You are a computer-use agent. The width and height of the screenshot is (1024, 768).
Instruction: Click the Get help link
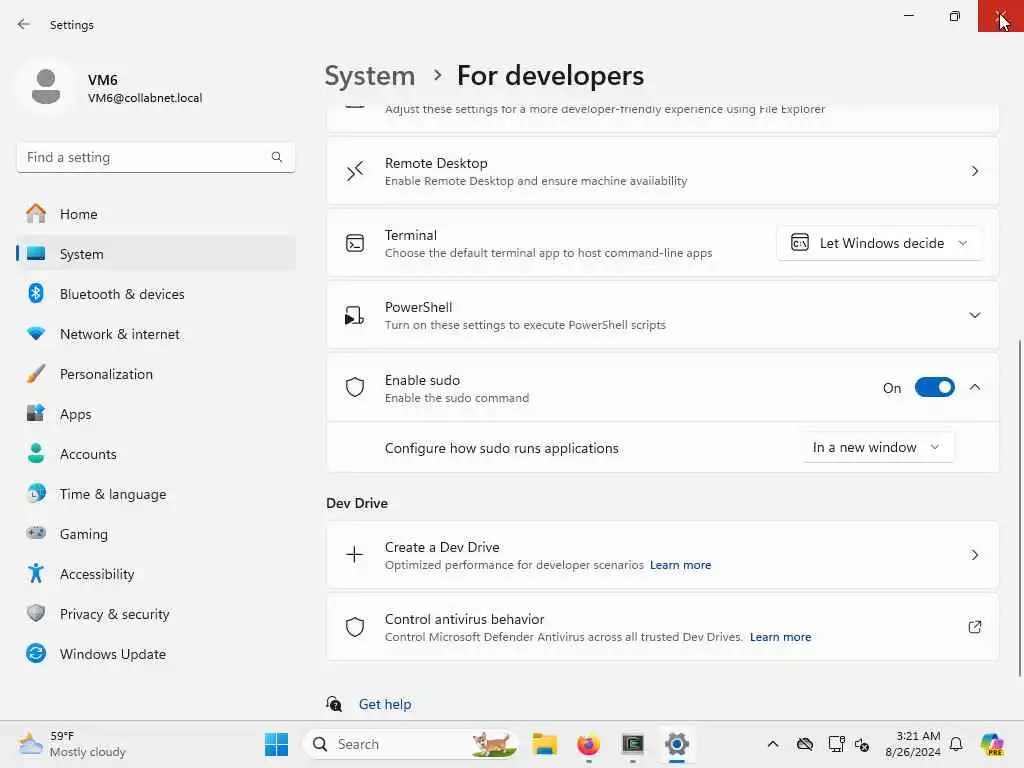click(385, 704)
